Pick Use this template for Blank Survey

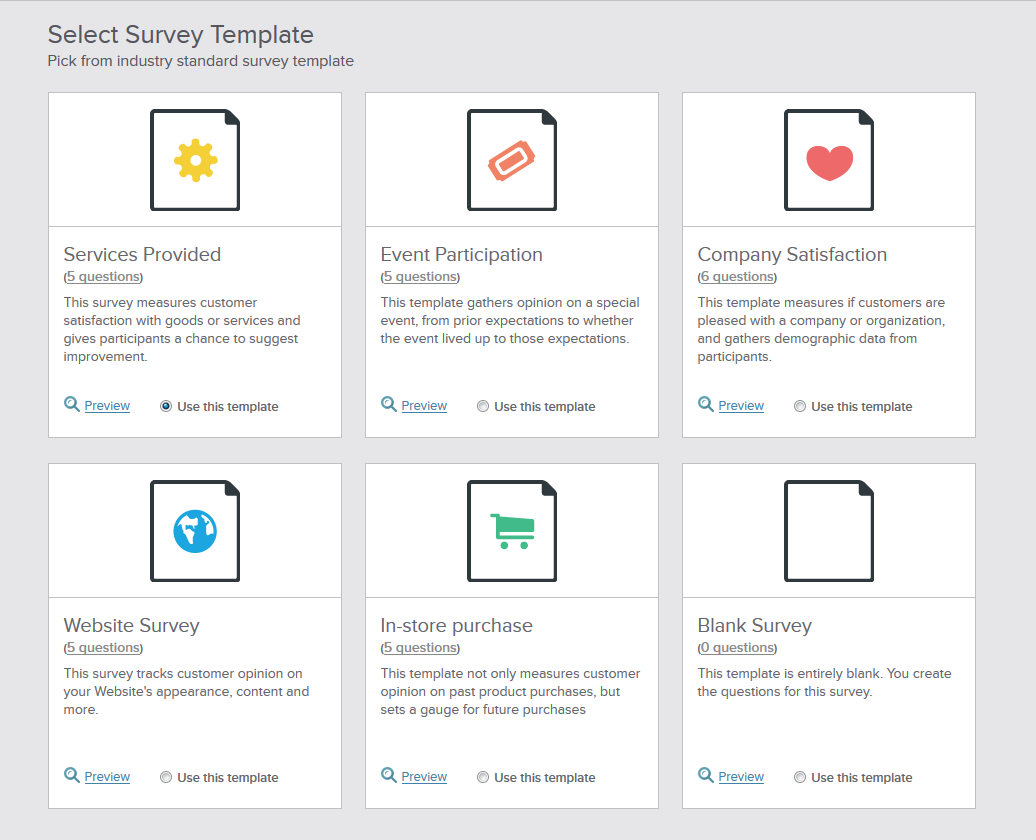800,777
